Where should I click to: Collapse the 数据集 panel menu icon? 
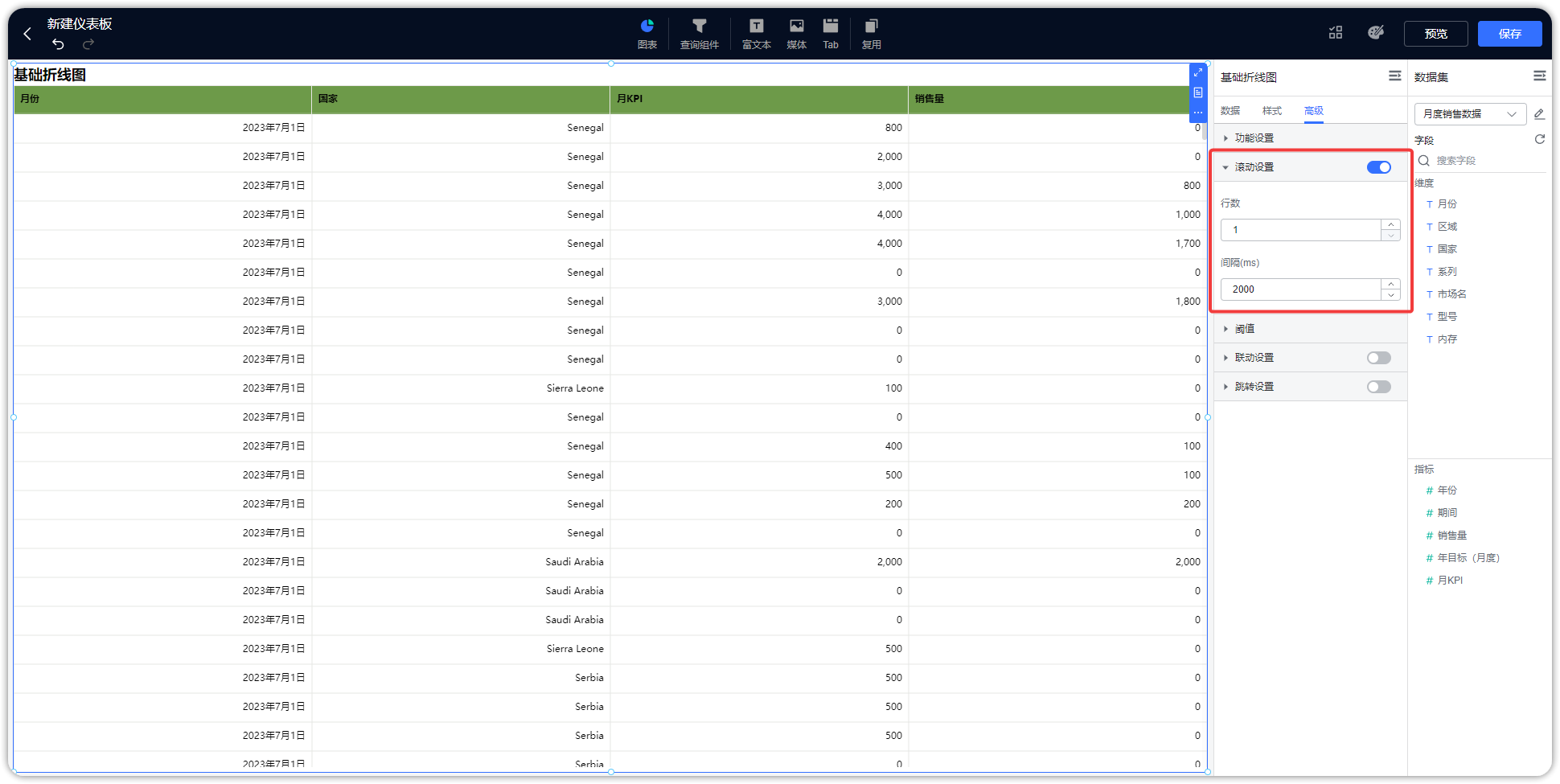tap(1539, 76)
